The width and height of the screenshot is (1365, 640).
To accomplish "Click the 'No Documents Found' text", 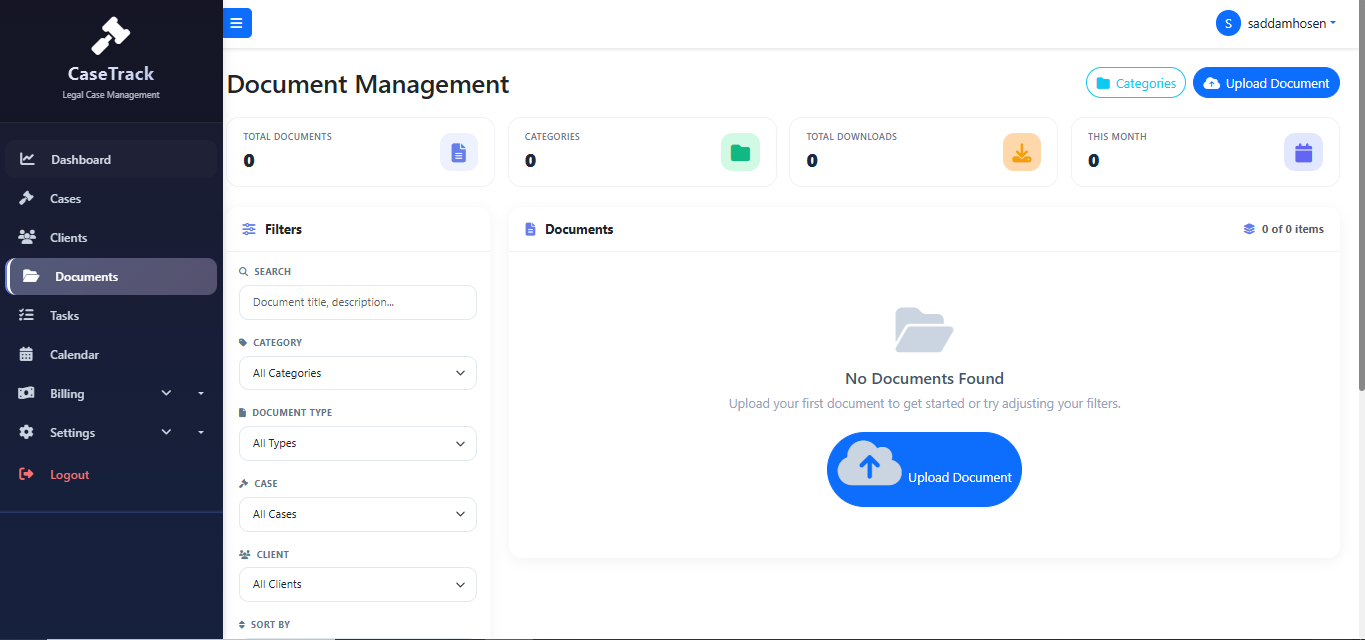I will (x=924, y=378).
